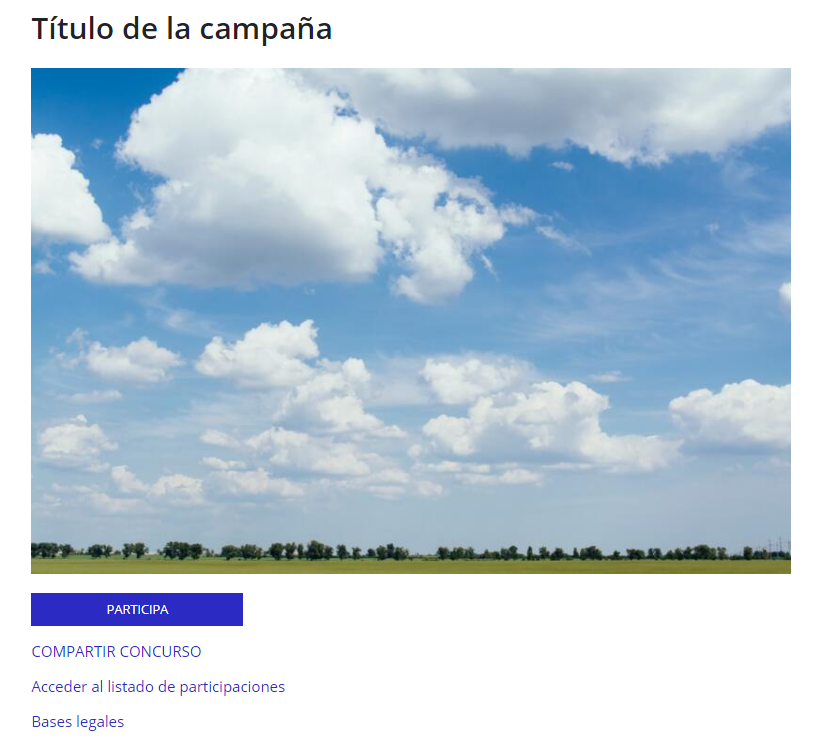Select the Título de la campaña heading
The image size is (816, 751).
[x=182, y=28]
